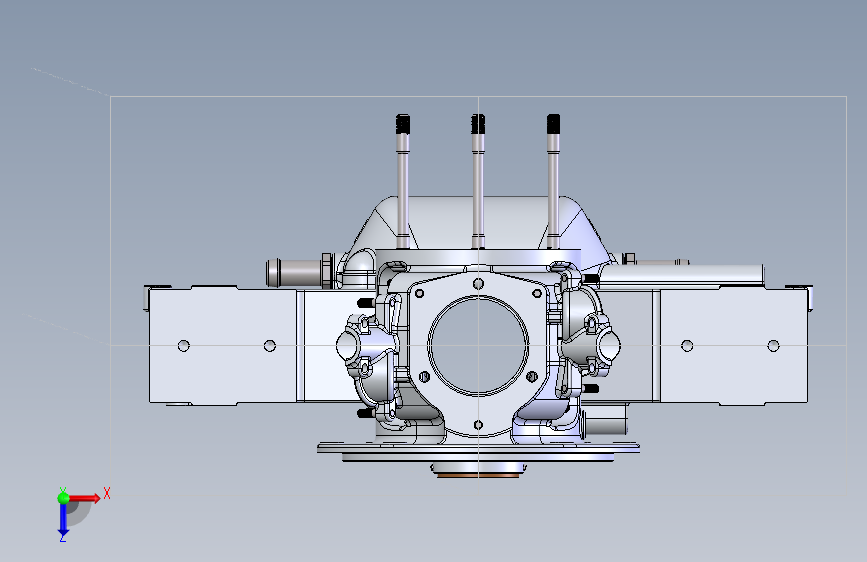Click the green Y axis dot on the triad
867x562 pixels.
[63, 498]
